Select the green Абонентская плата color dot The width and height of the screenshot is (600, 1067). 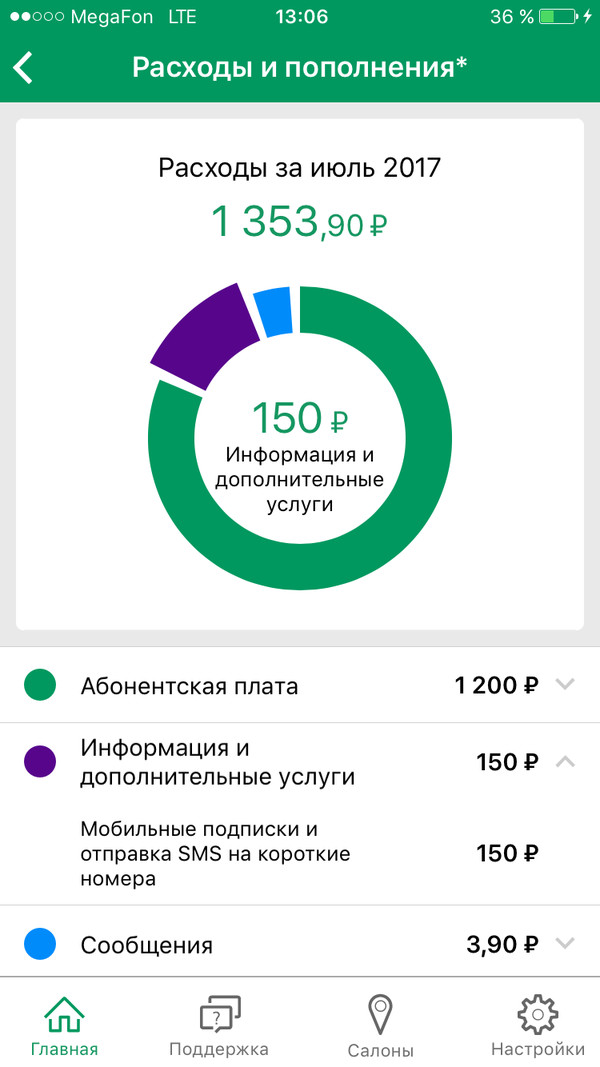(40, 686)
